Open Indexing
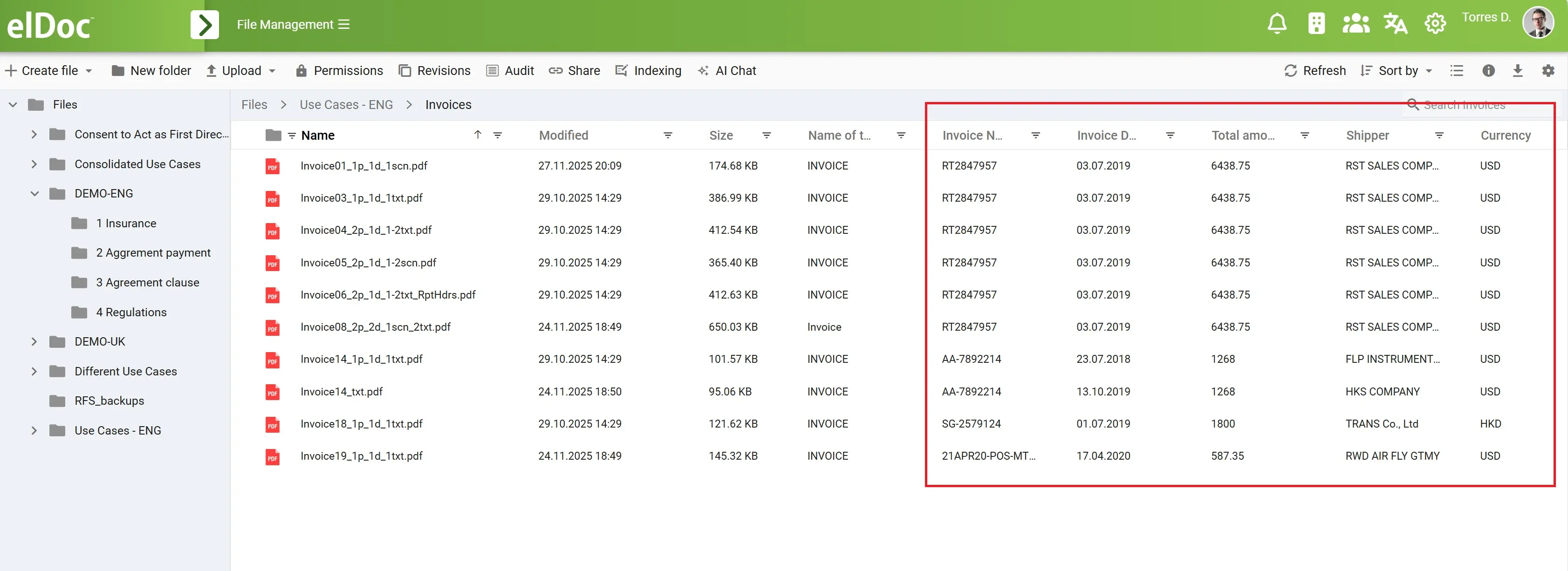 click(648, 70)
